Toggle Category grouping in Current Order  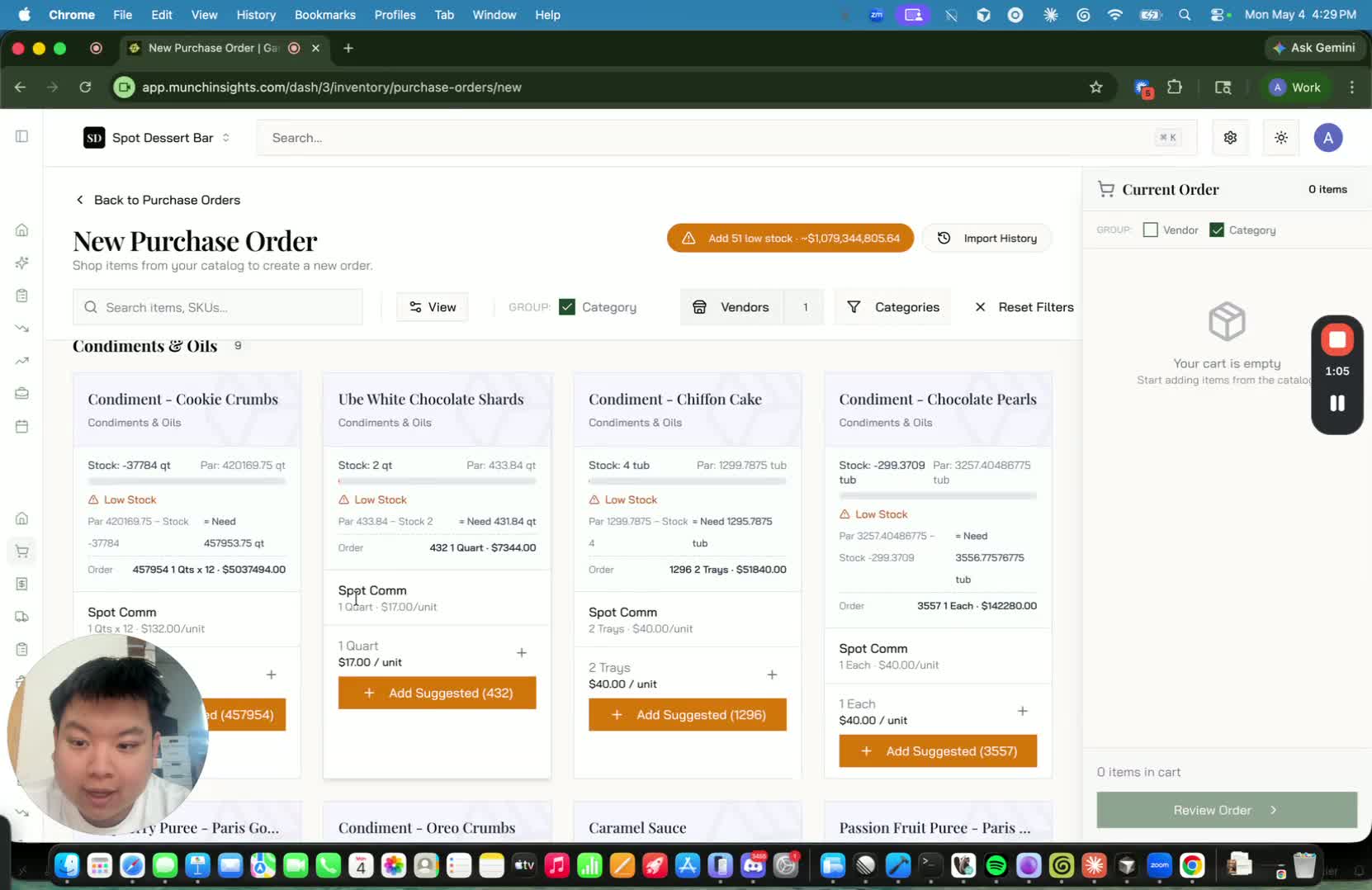pos(1216,230)
